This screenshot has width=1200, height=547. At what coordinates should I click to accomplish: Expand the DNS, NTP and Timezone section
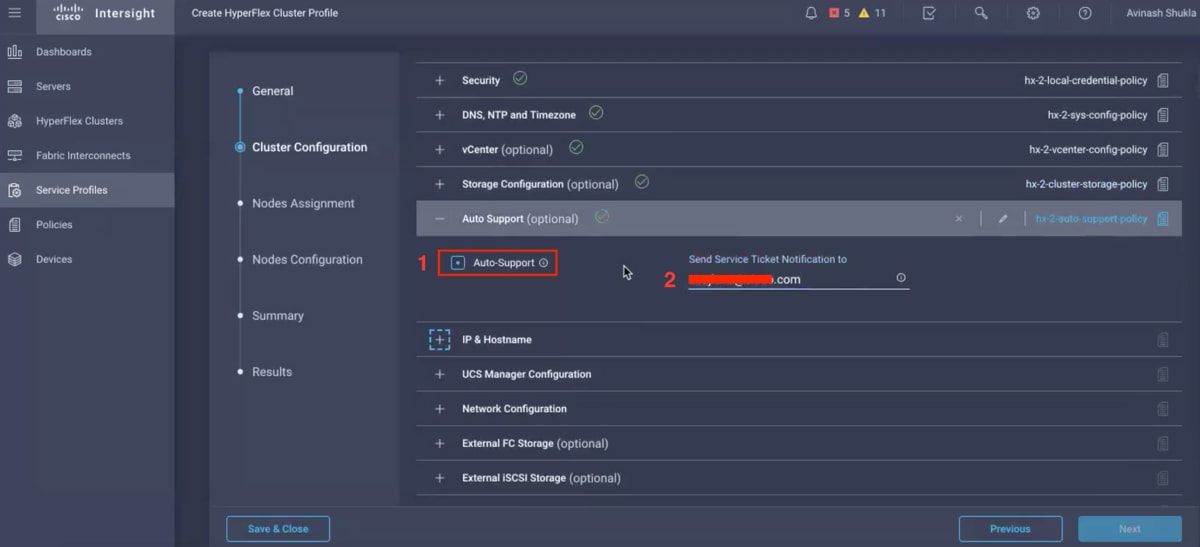pyautogui.click(x=440, y=115)
